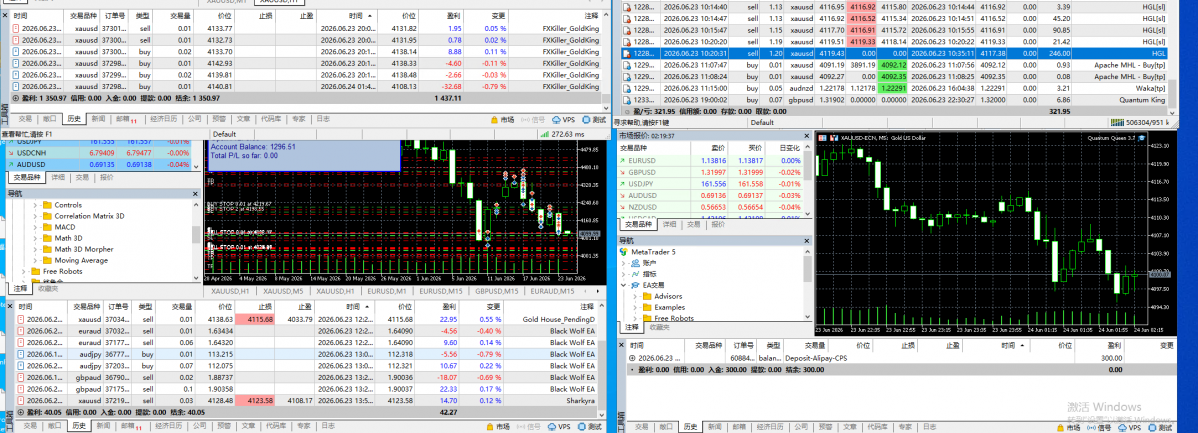Expand Free Robots folder in left navigator

coord(24,271)
